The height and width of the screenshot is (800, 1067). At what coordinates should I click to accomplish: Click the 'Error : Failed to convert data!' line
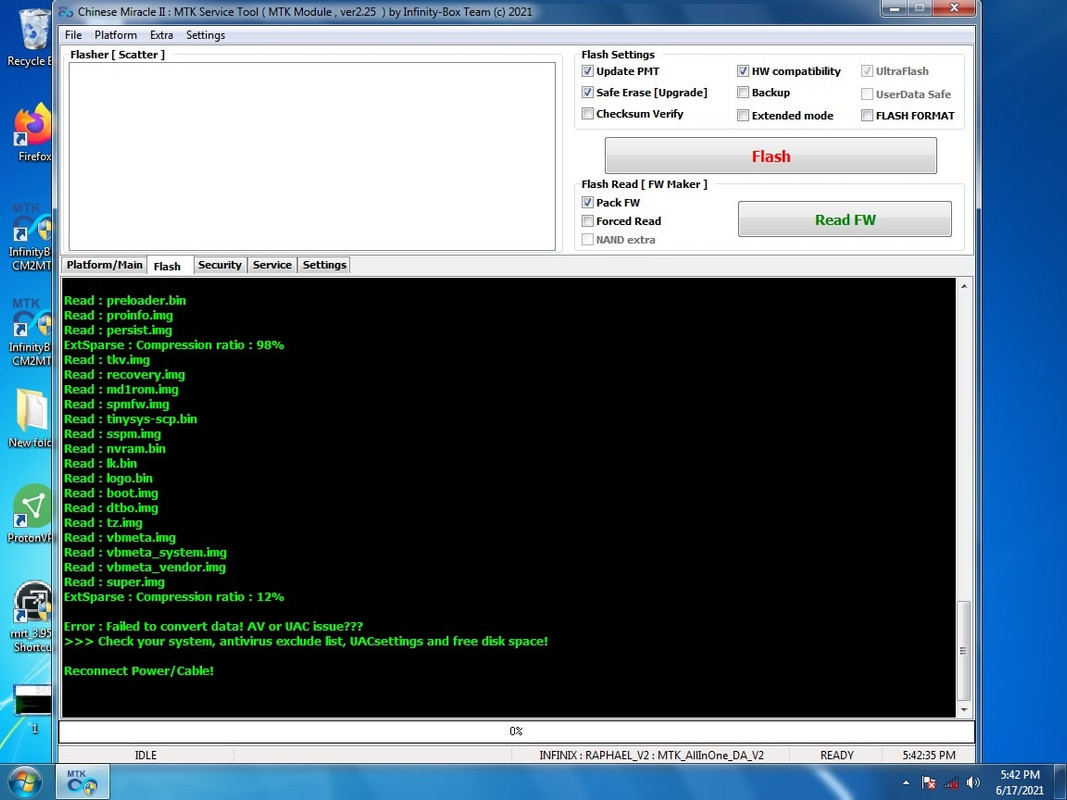point(214,626)
